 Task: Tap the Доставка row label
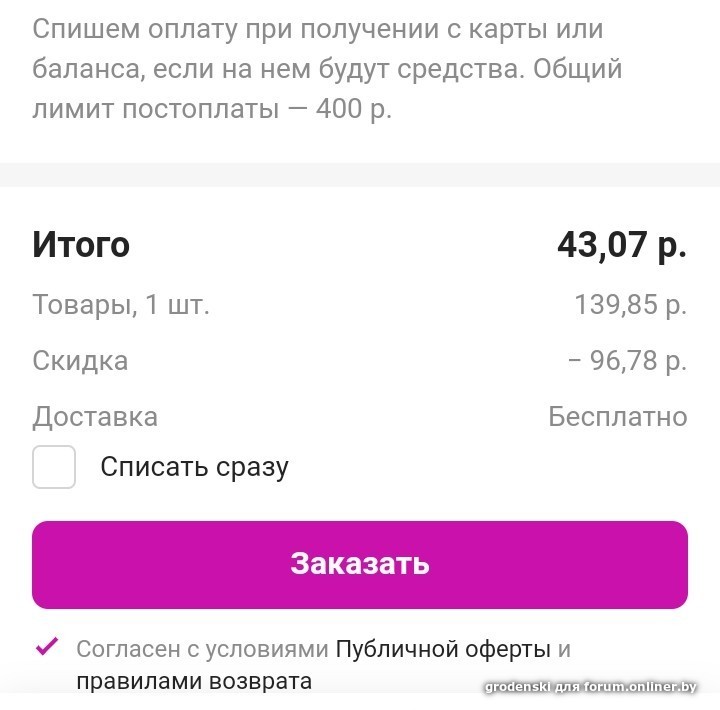click(x=95, y=417)
